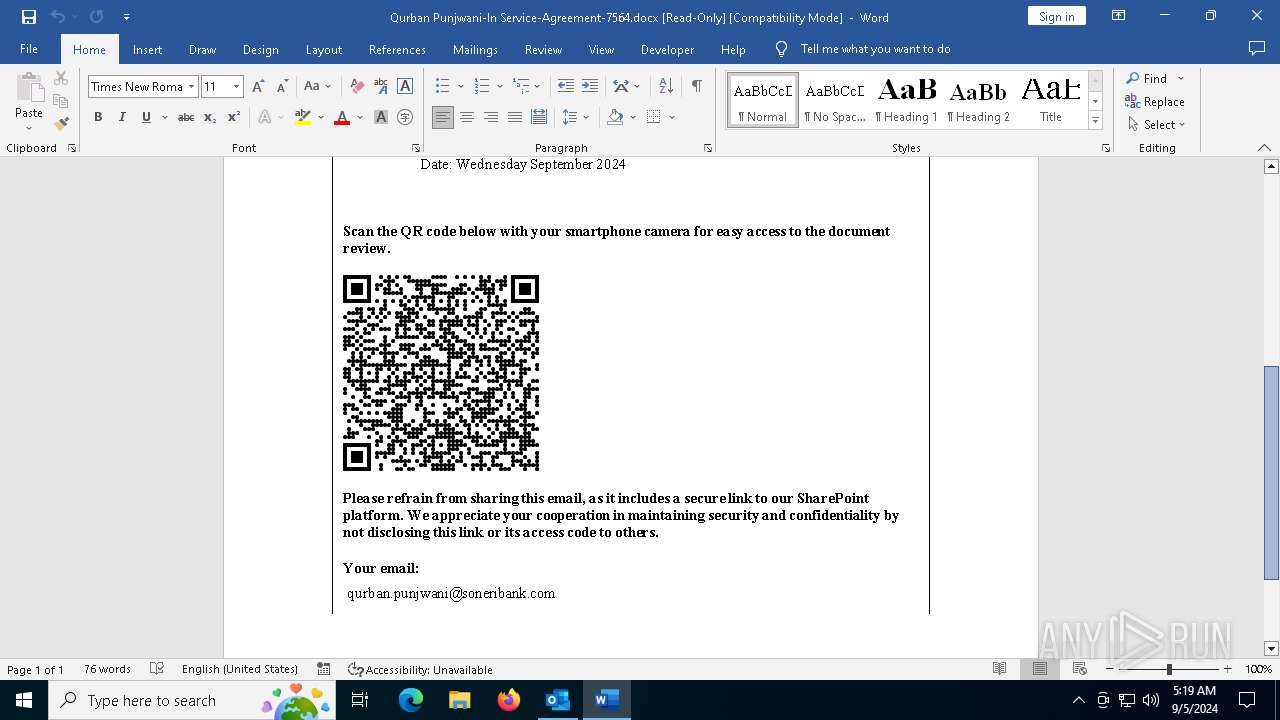Increase font size with Grow Font icon
1280x720 pixels.
pos(258,87)
